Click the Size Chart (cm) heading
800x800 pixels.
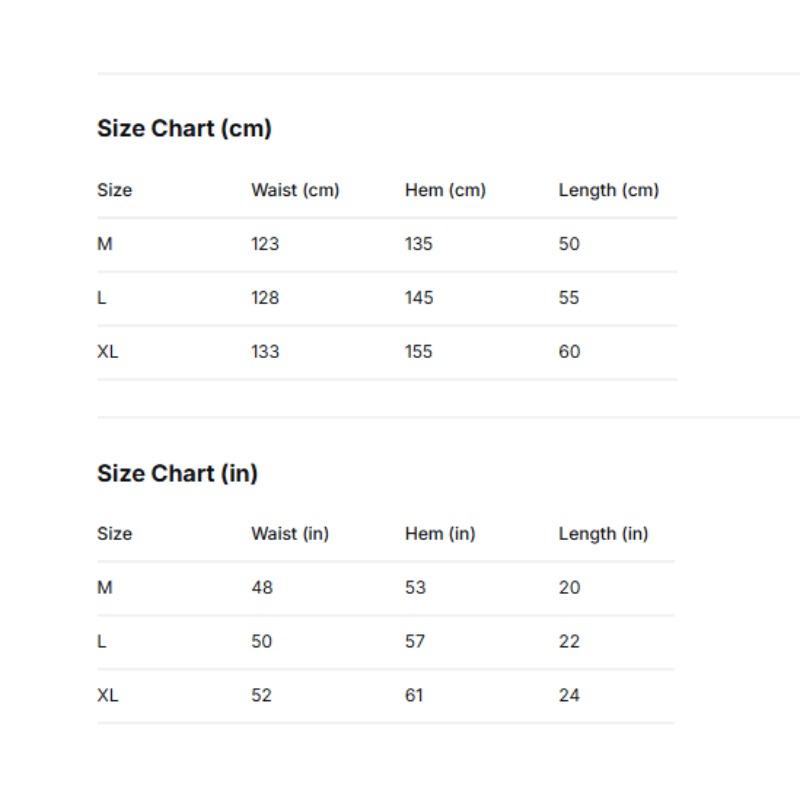[184, 128]
